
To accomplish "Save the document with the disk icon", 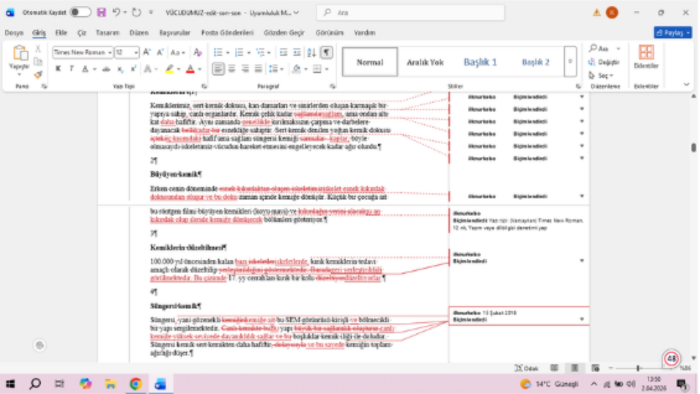I will tap(101, 12).
